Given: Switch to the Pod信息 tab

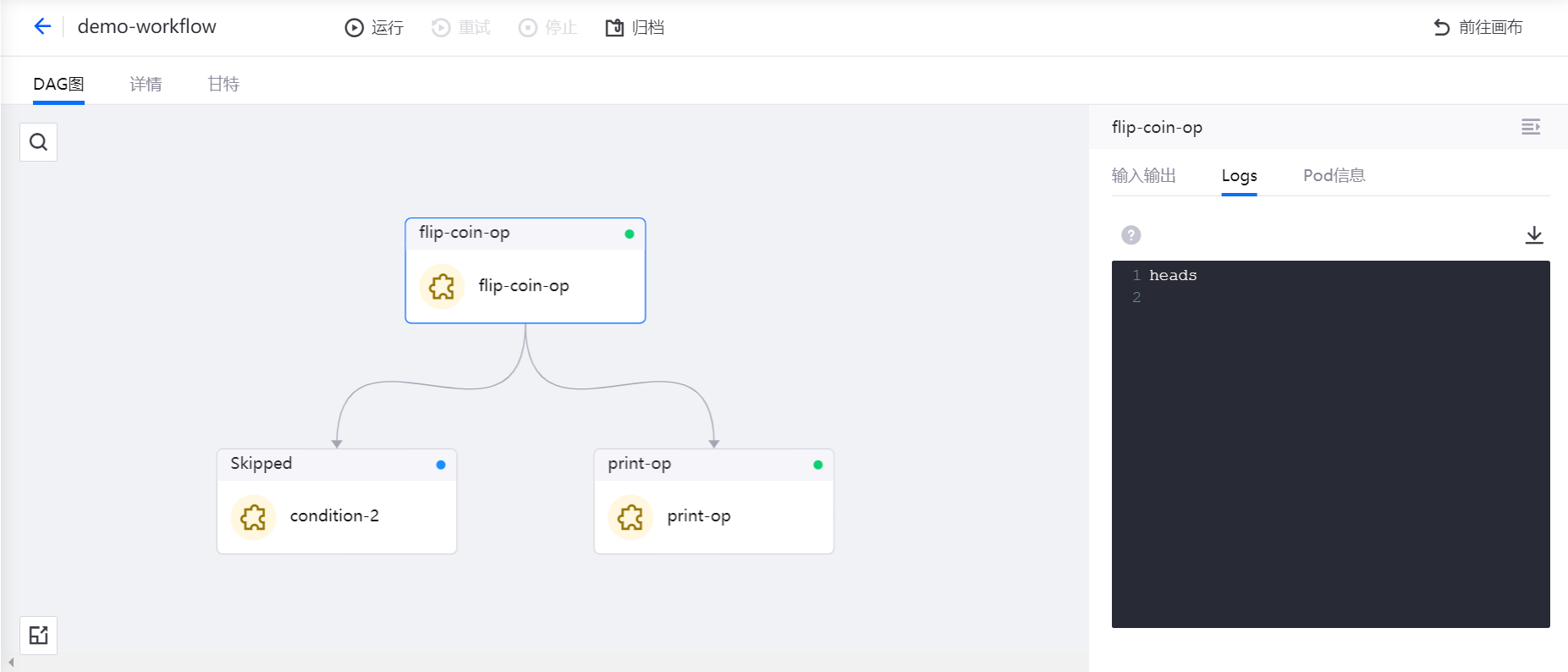Looking at the screenshot, I should click(x=1334, y=175).
